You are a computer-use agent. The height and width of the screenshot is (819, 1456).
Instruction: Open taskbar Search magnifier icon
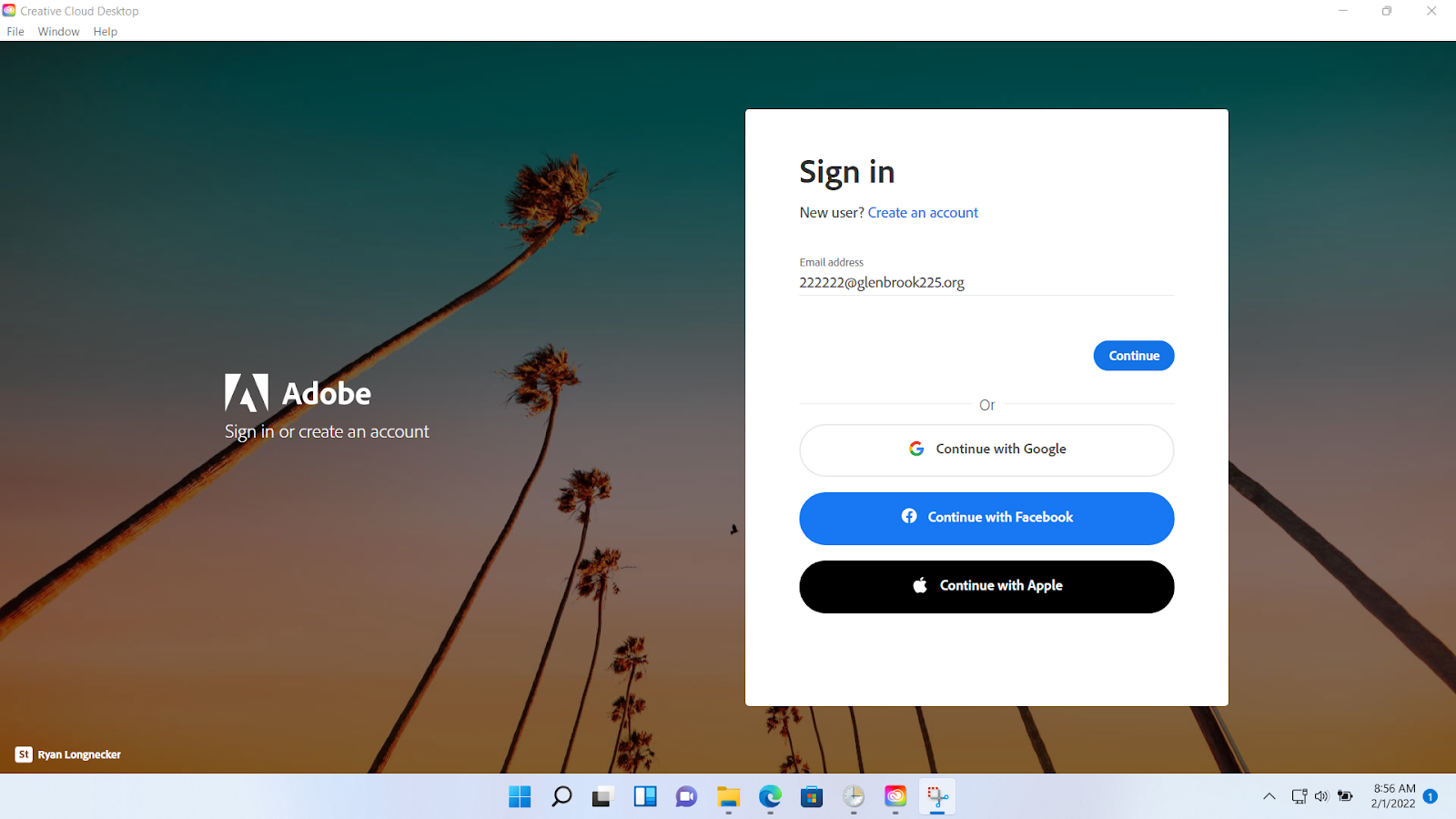pos(561,797)
